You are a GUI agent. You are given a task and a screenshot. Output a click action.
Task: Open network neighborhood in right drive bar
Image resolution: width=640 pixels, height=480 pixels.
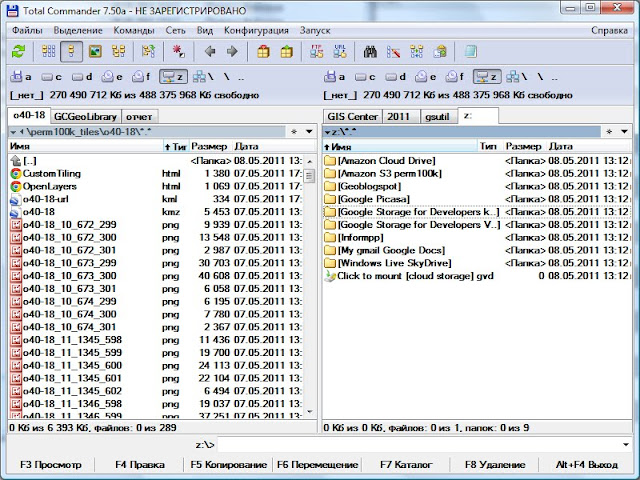pos(517,77)
